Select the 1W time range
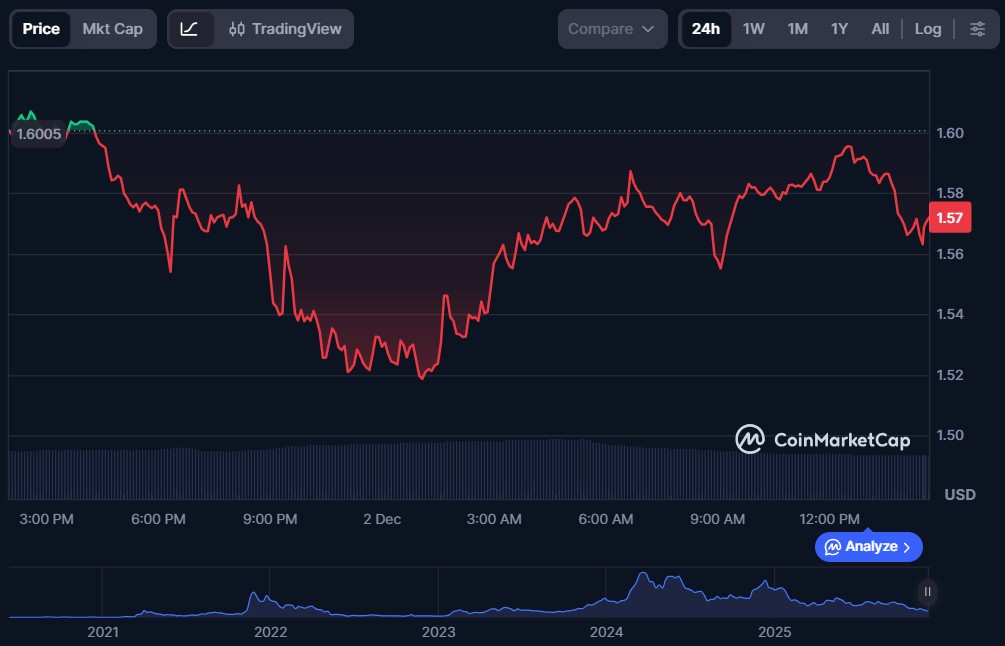 (x=753, y=29)
